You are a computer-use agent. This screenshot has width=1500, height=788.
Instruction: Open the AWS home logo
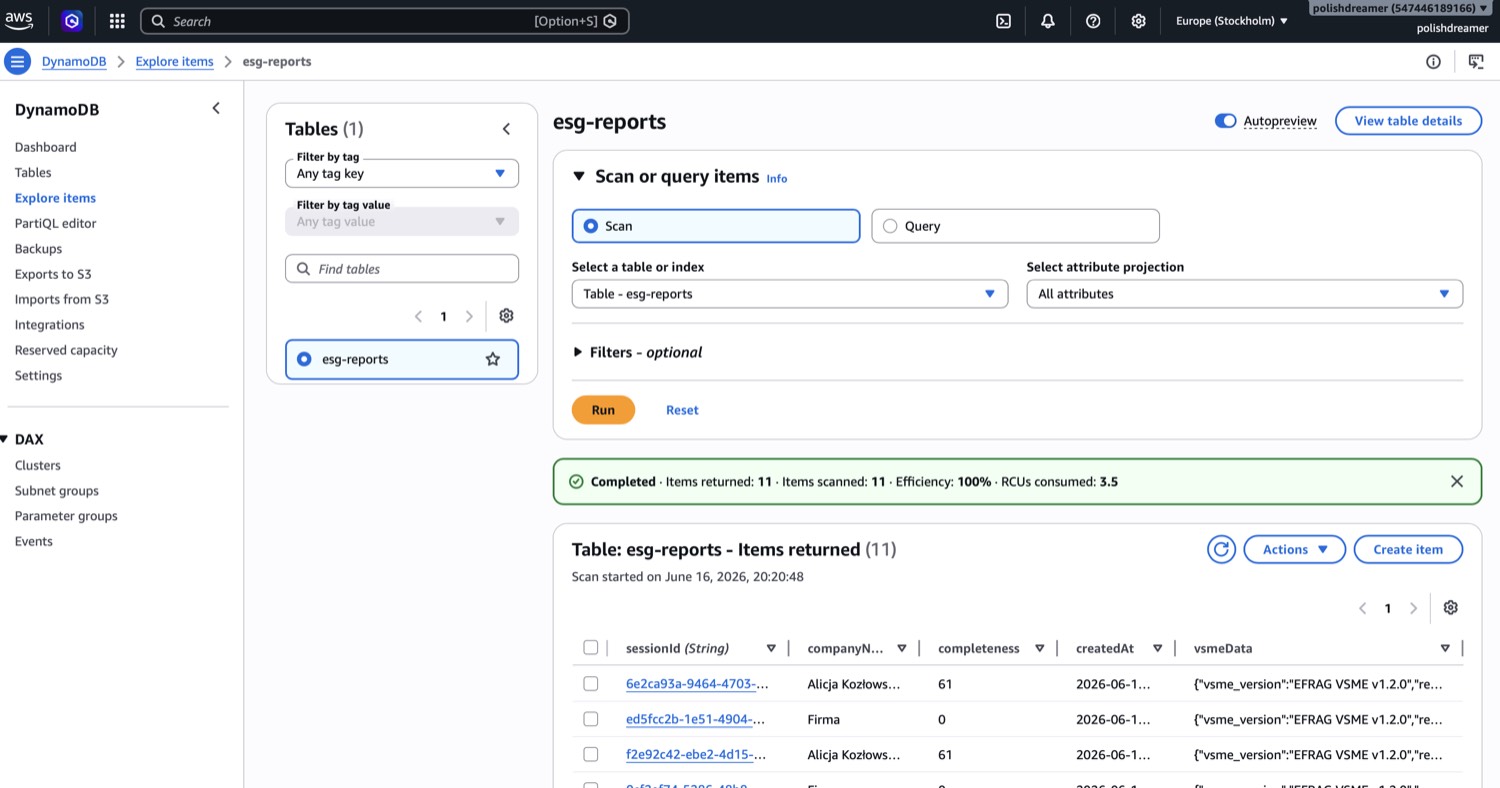click(x=20, y=20)
